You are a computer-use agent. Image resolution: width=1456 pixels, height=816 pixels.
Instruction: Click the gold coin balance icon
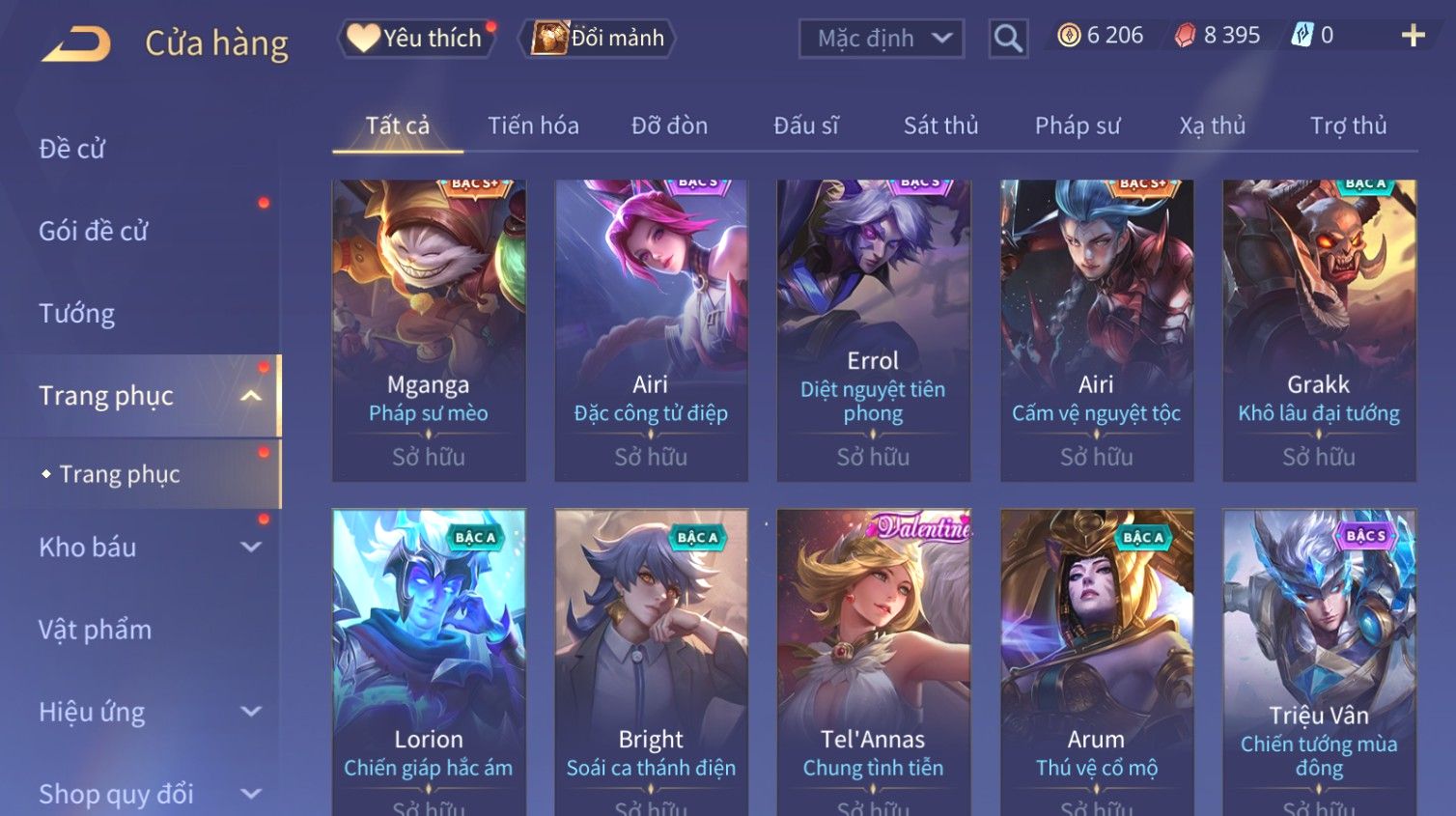point(1068,36)
